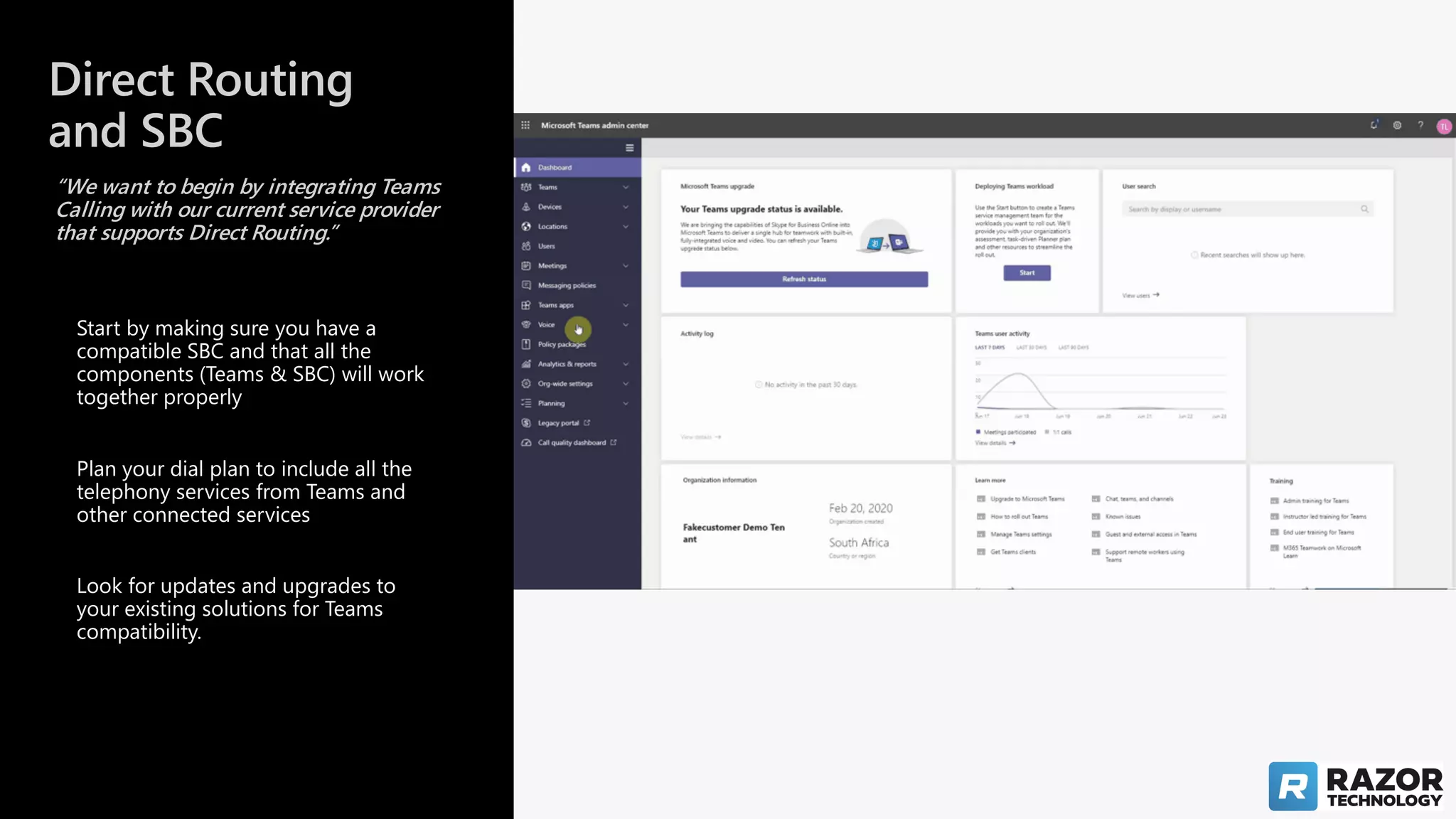Open Messaging policies in sidebar
The width and height of the screenshot is (1456, 819).
567,285
